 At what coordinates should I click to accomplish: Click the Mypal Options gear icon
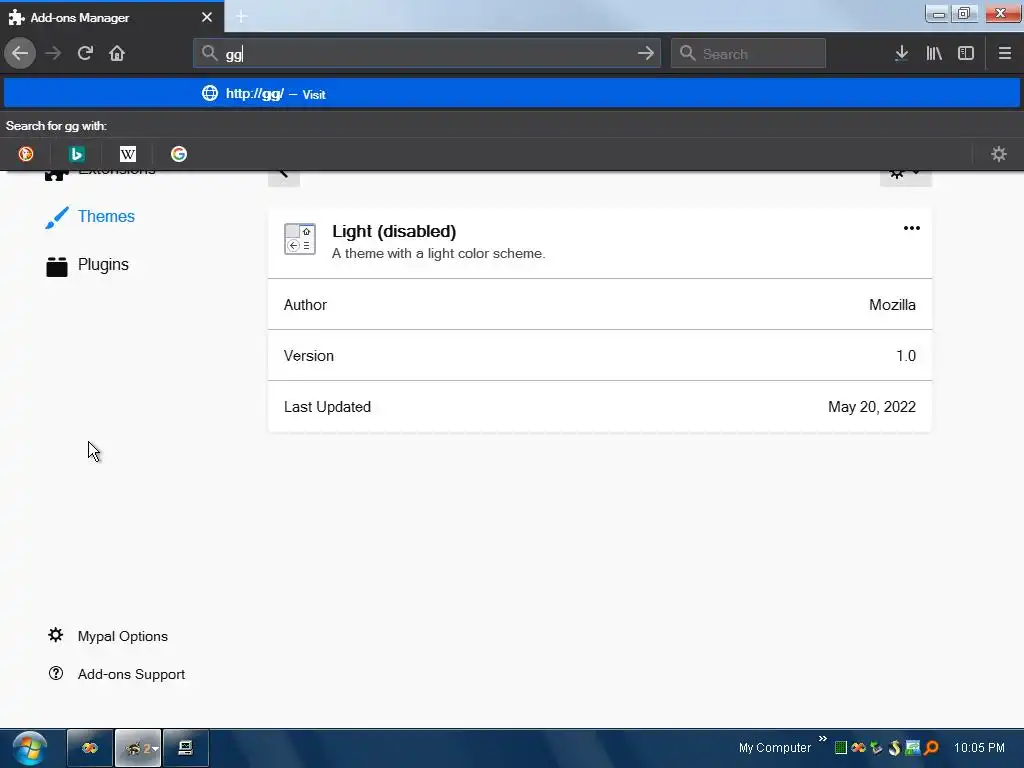[56, 635]
